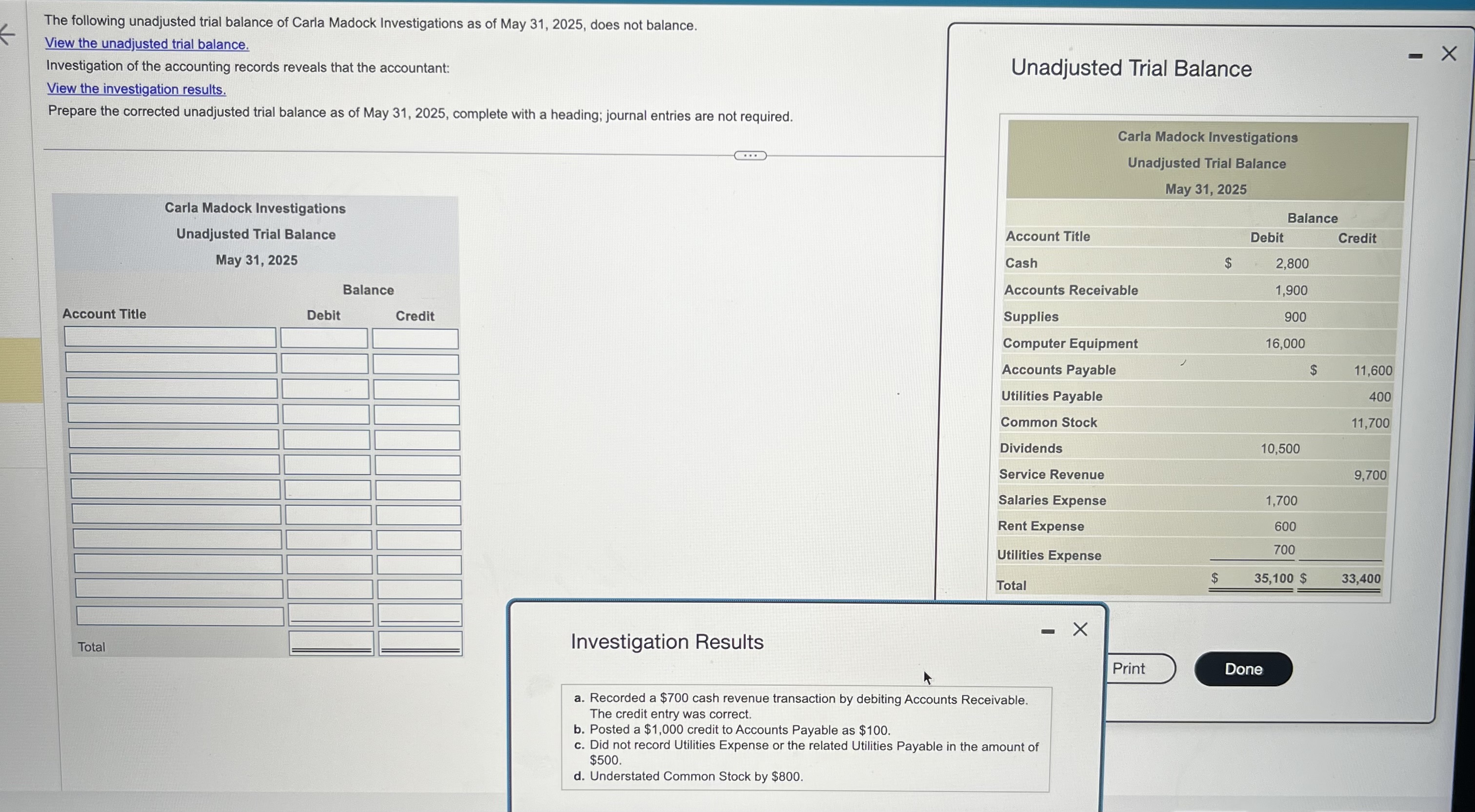Screen dimensions: 1475x812
Task: Click the first Account Title input field
Action: (x=170, y=337)
